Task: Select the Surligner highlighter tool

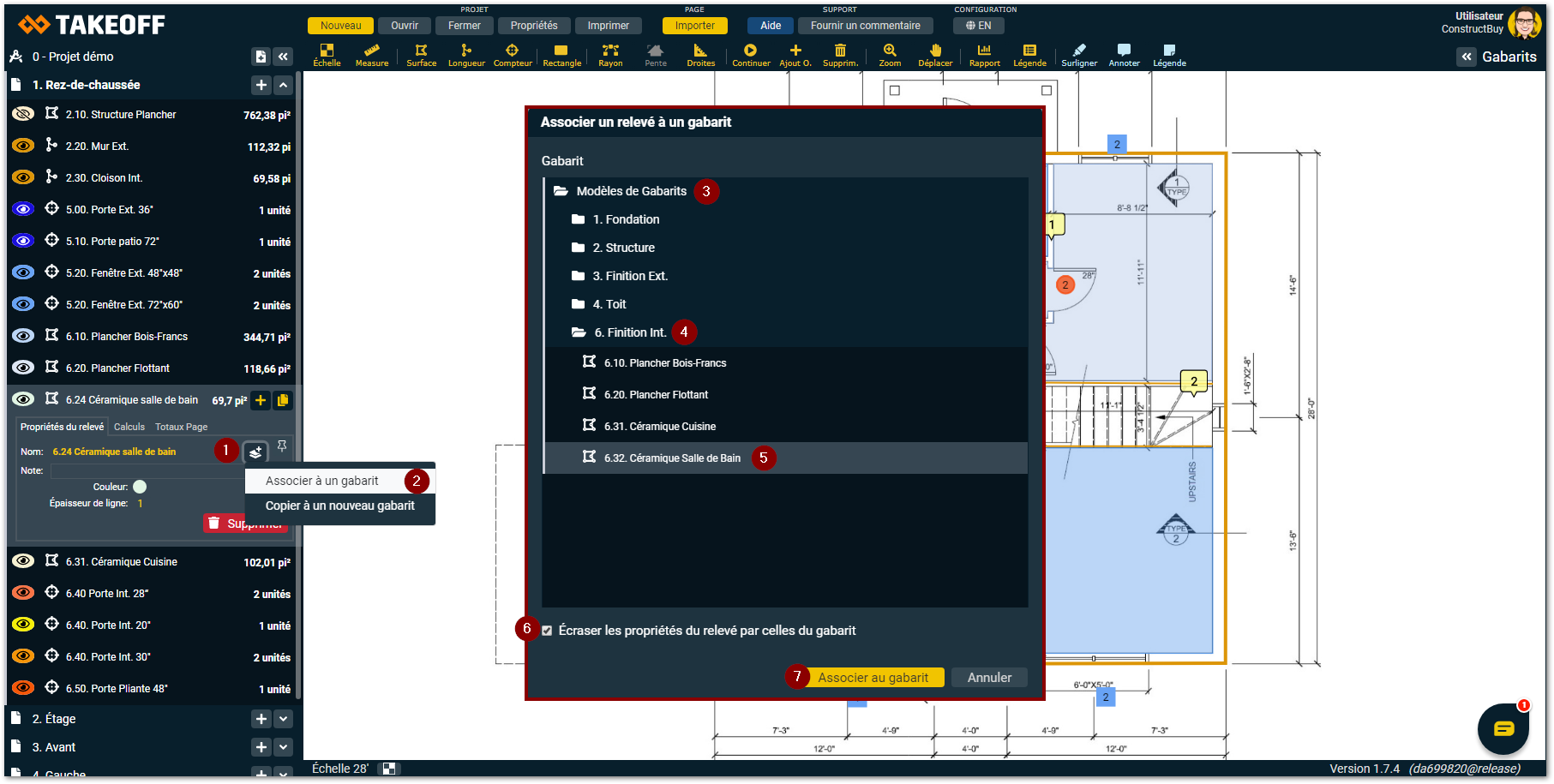Action: pos(1079,55)
